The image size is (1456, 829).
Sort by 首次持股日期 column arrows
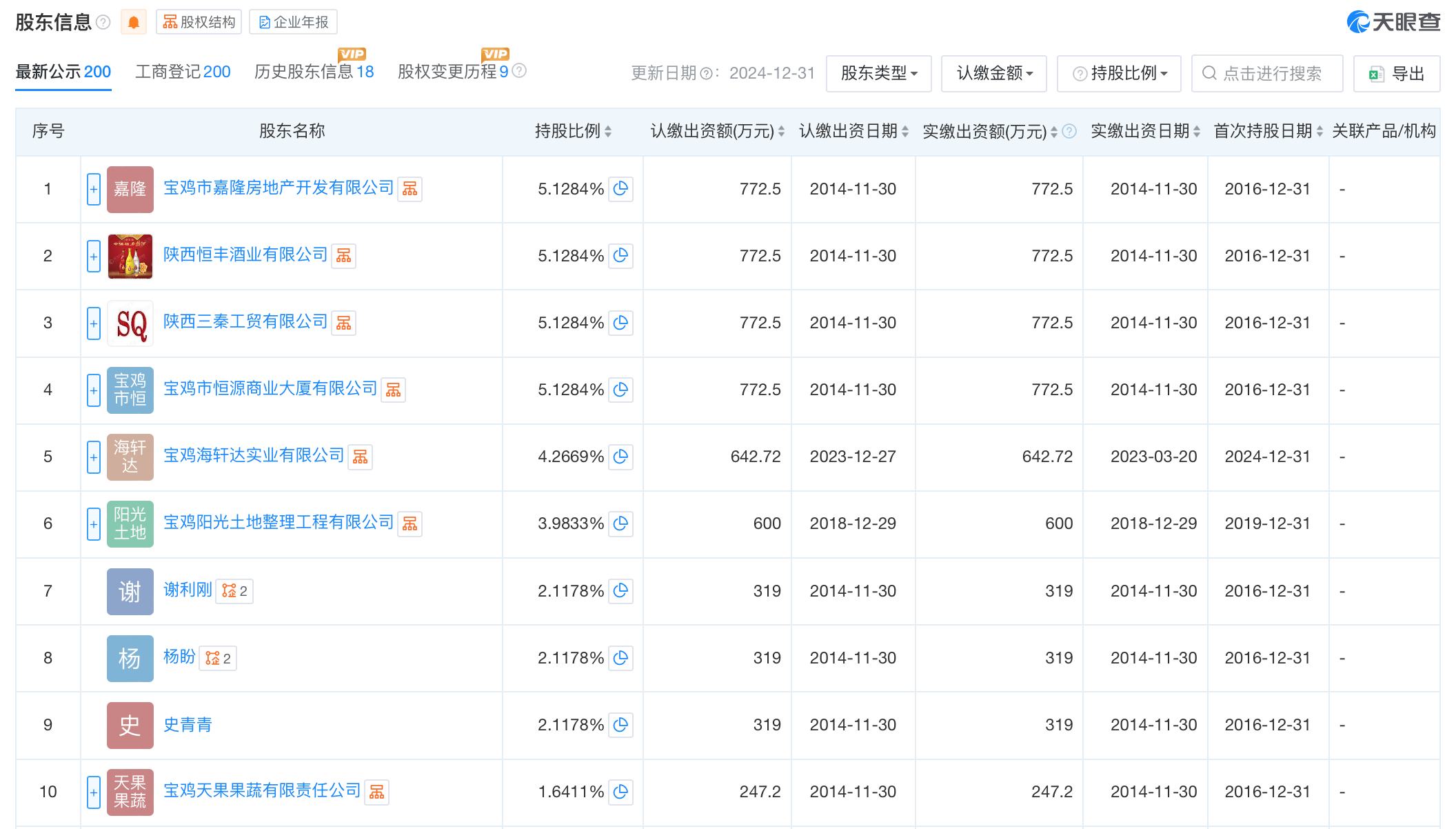(x=1319, y=131)
